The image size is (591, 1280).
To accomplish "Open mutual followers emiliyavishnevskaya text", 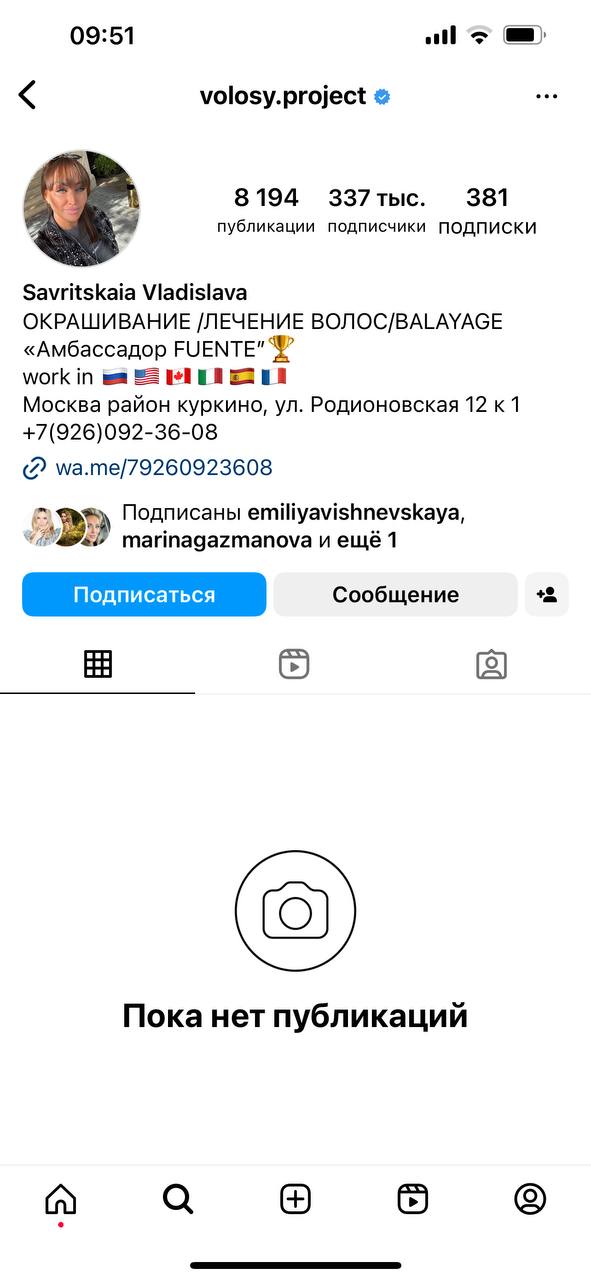I will tap(353, 513).
